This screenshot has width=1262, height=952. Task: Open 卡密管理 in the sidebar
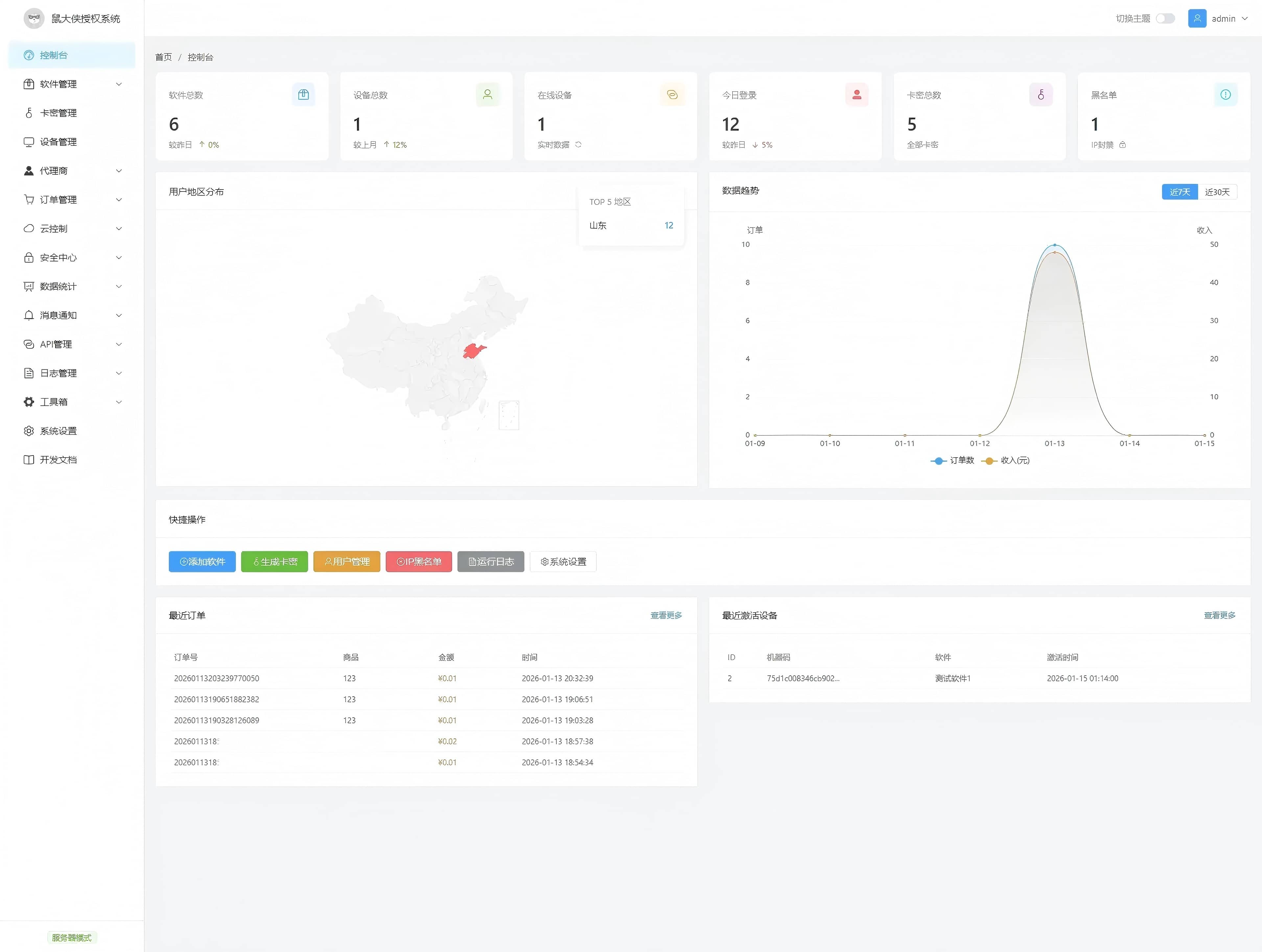coord(58,113)
